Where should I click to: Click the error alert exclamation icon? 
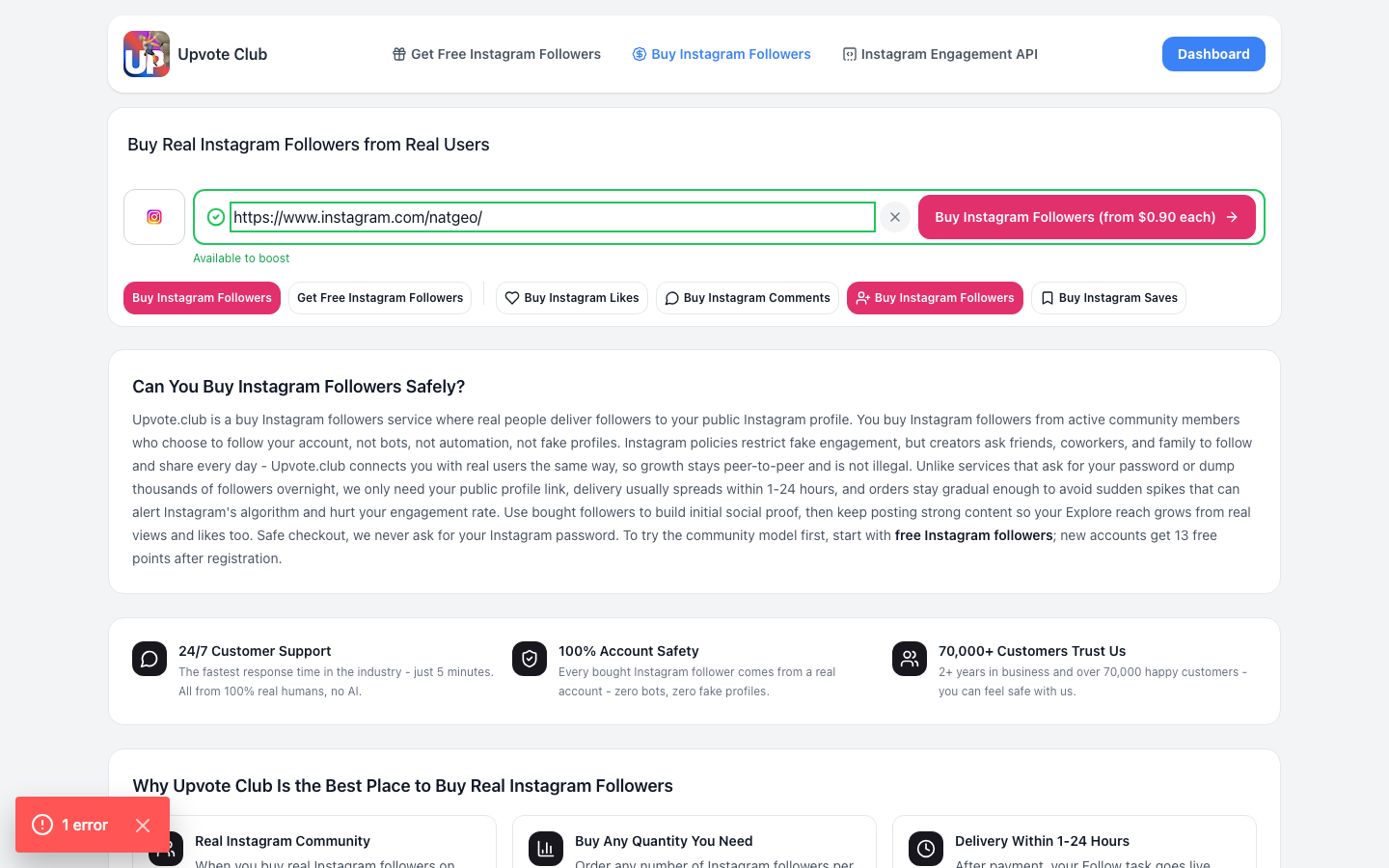pyautogui.click(x=42, y=825)
